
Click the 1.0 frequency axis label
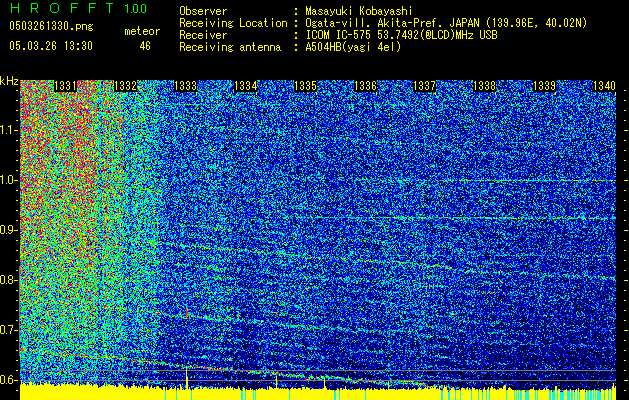tap(9, 180)
